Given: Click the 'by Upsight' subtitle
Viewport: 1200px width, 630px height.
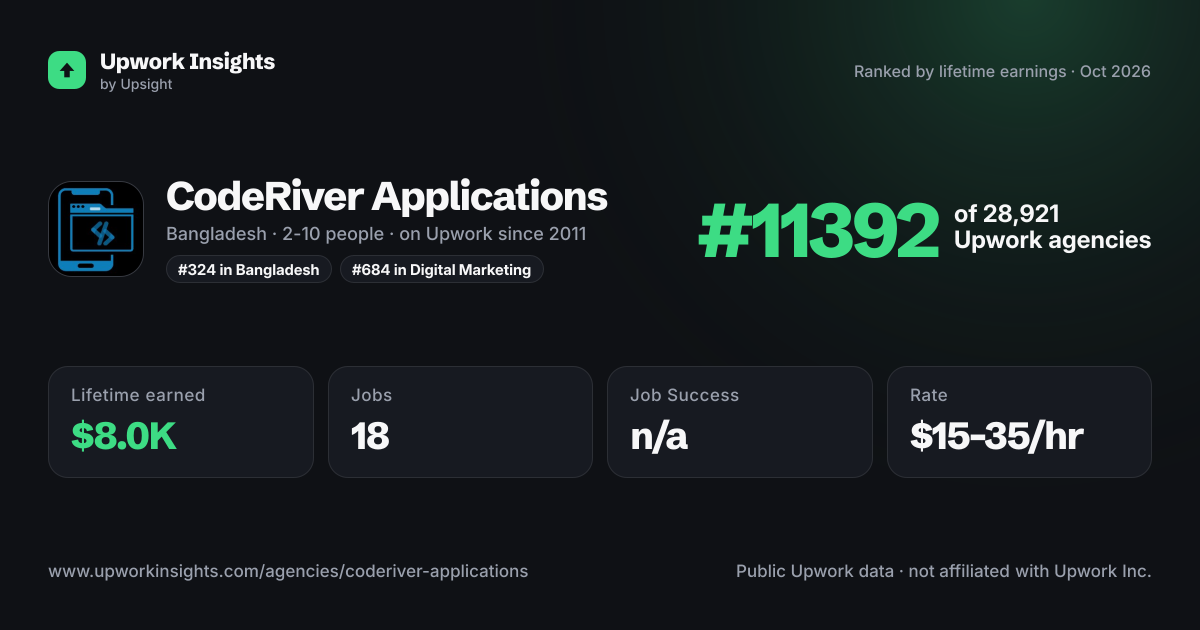Looking at the screenshot, I should [136, 85].
